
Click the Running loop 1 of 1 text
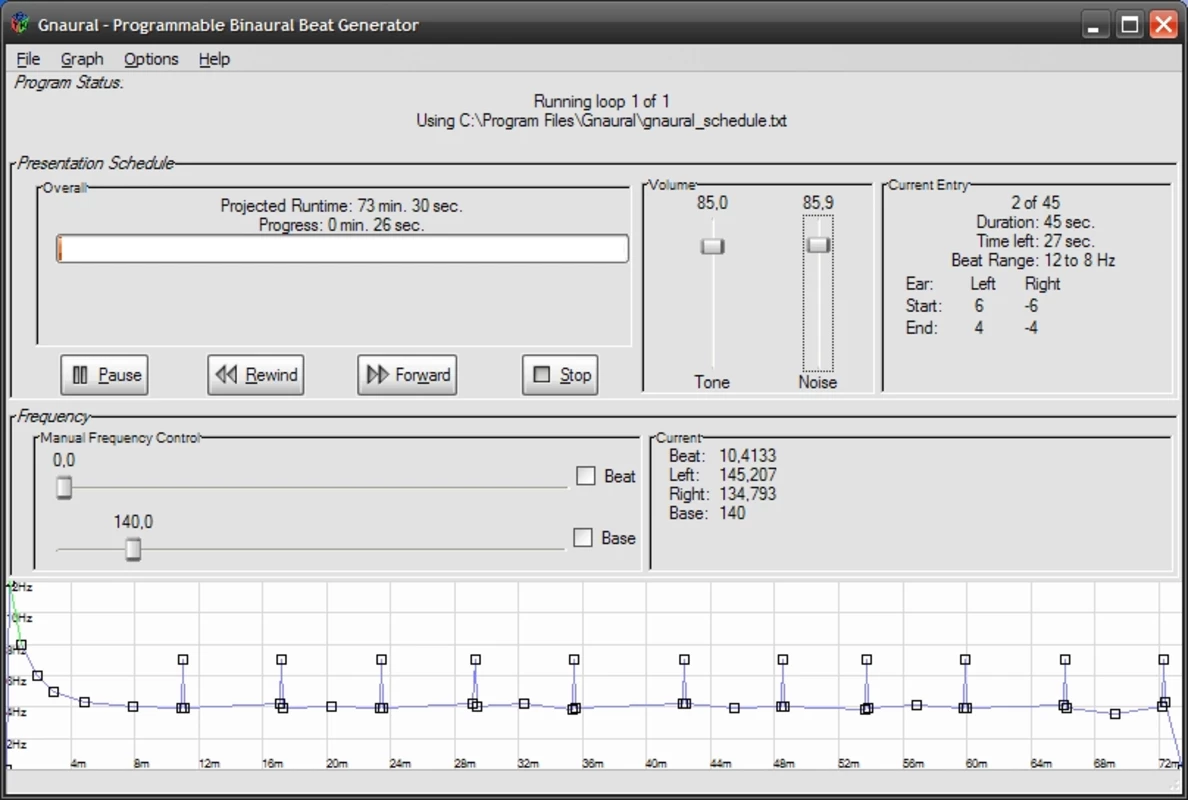[x=602, y=102]
